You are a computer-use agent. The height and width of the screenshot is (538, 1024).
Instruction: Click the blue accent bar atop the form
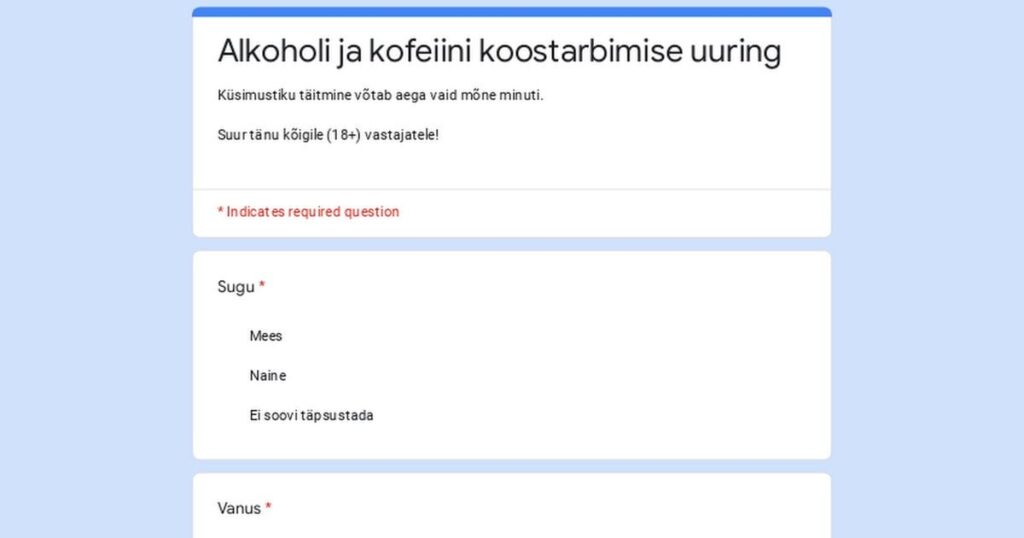[x=512, y=12]
